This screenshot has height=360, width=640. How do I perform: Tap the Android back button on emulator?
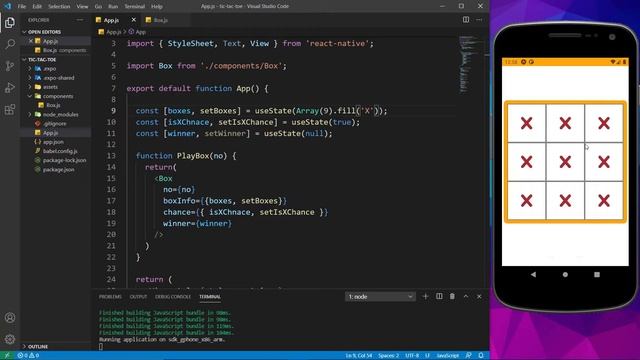tap(533, 275)
